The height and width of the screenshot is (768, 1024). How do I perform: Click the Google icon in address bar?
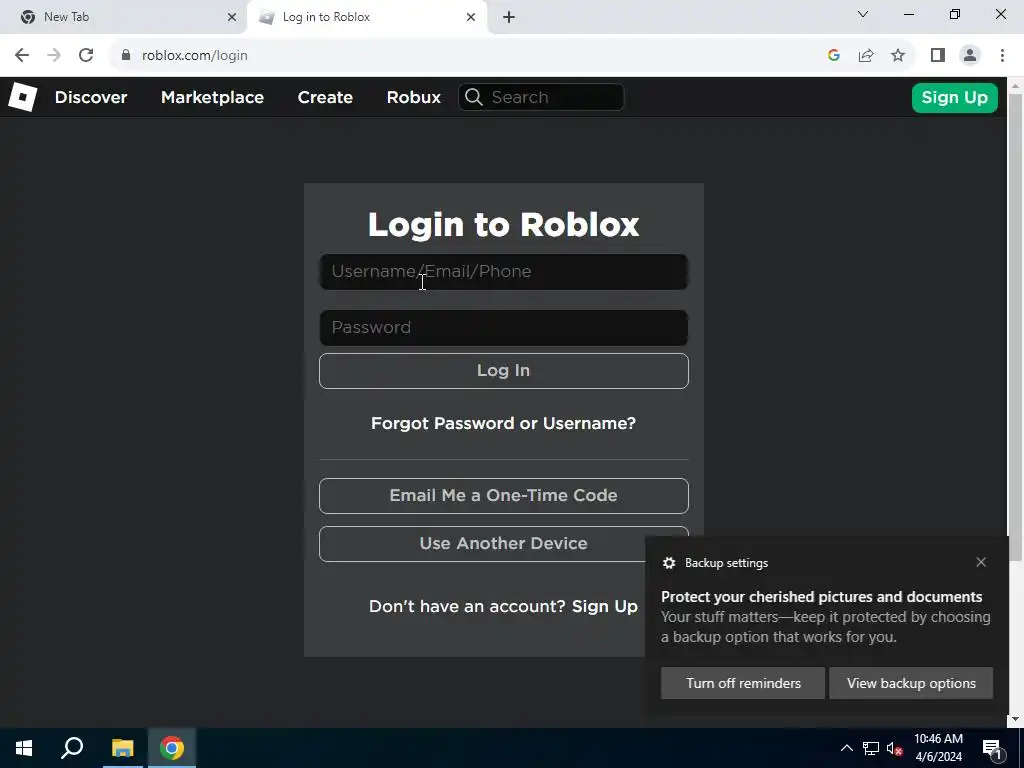(833, 56)
